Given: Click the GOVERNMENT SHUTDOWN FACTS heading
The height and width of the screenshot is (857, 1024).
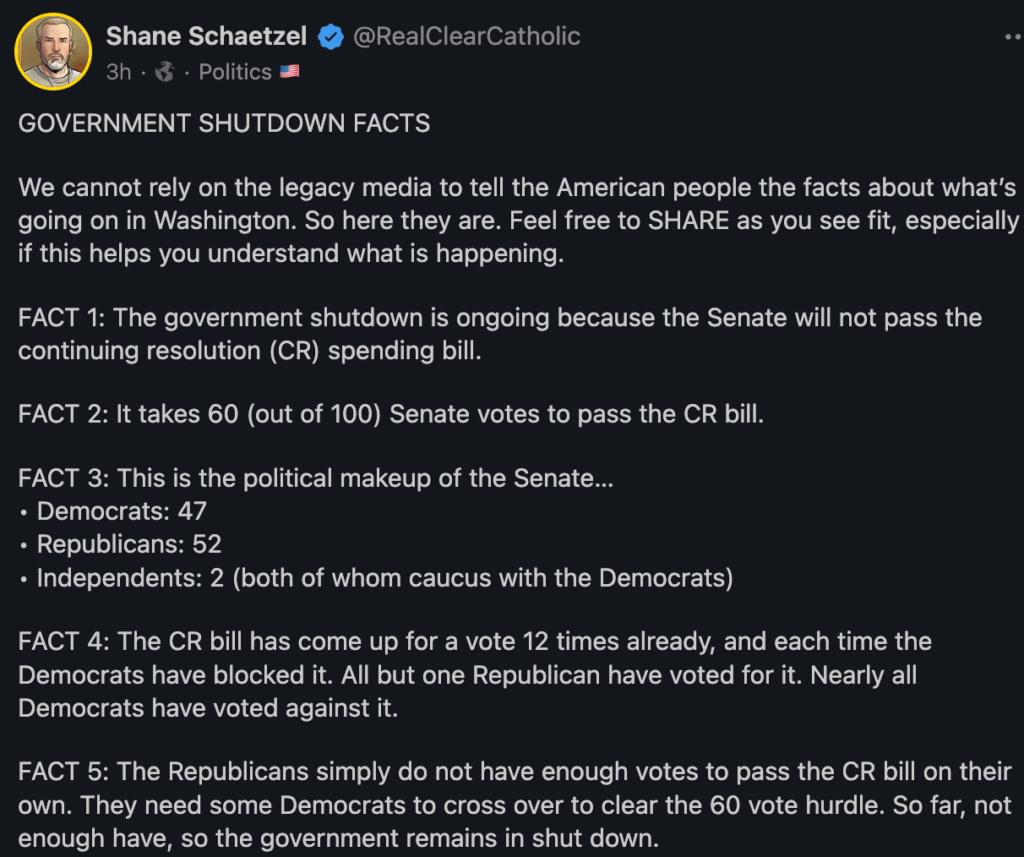Looking at the screenshot, I should click(x=224, y=124).
